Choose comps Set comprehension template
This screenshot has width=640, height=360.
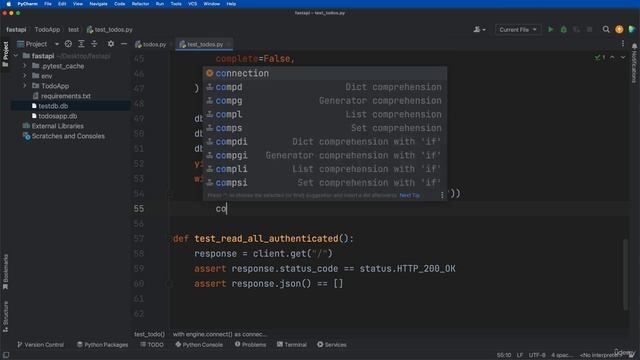click(325, 128)
